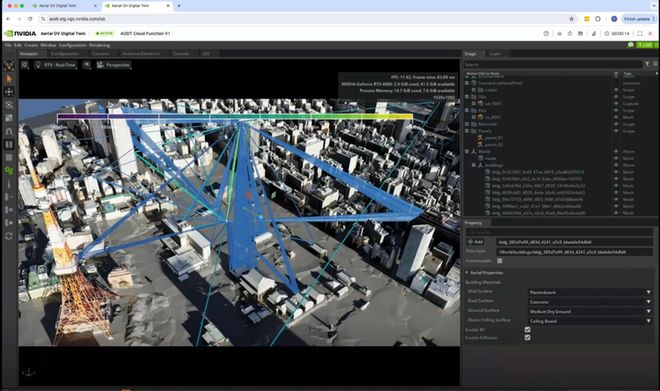Switch to the Console tab
Image resolution: width=660 pixels, height=391 pixels.
181,54
